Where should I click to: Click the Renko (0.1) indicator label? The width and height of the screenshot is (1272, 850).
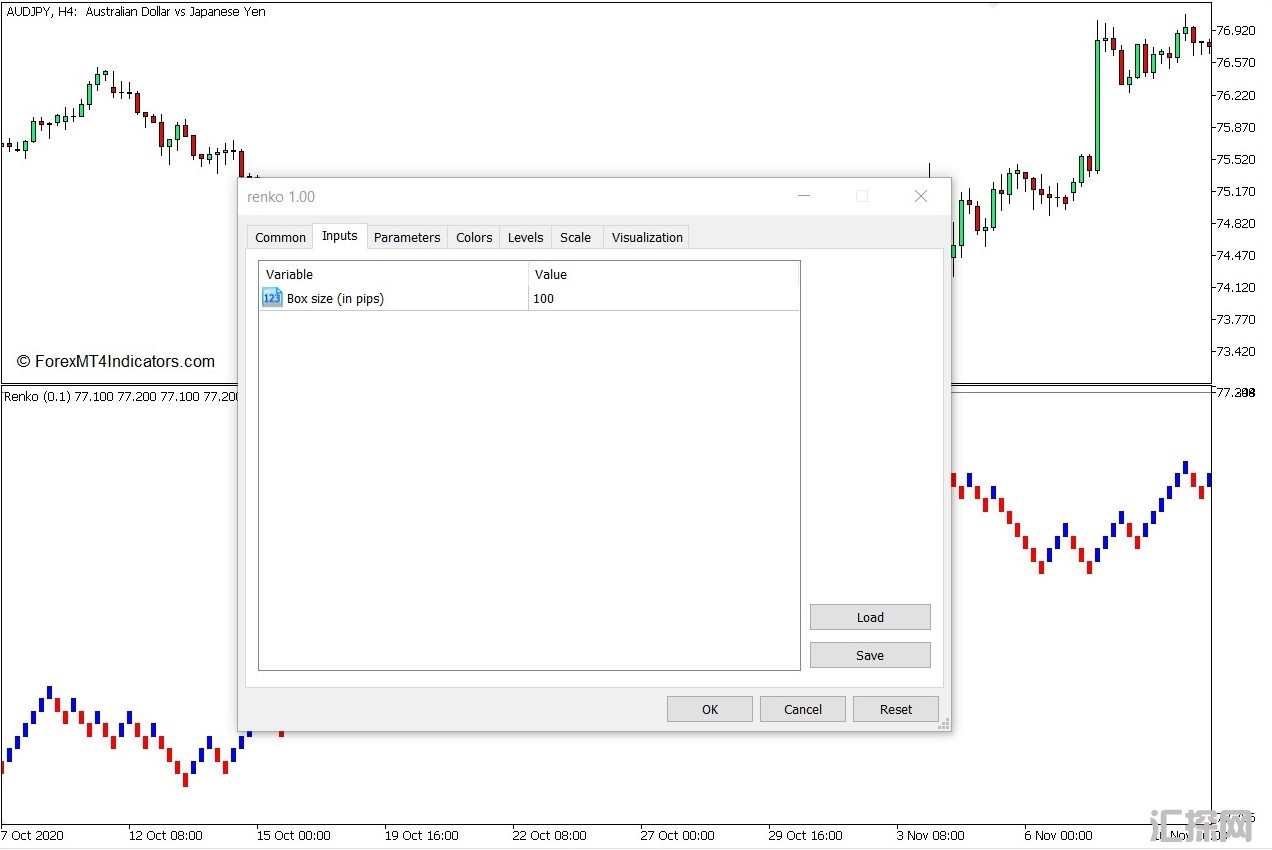click(121, 396)
